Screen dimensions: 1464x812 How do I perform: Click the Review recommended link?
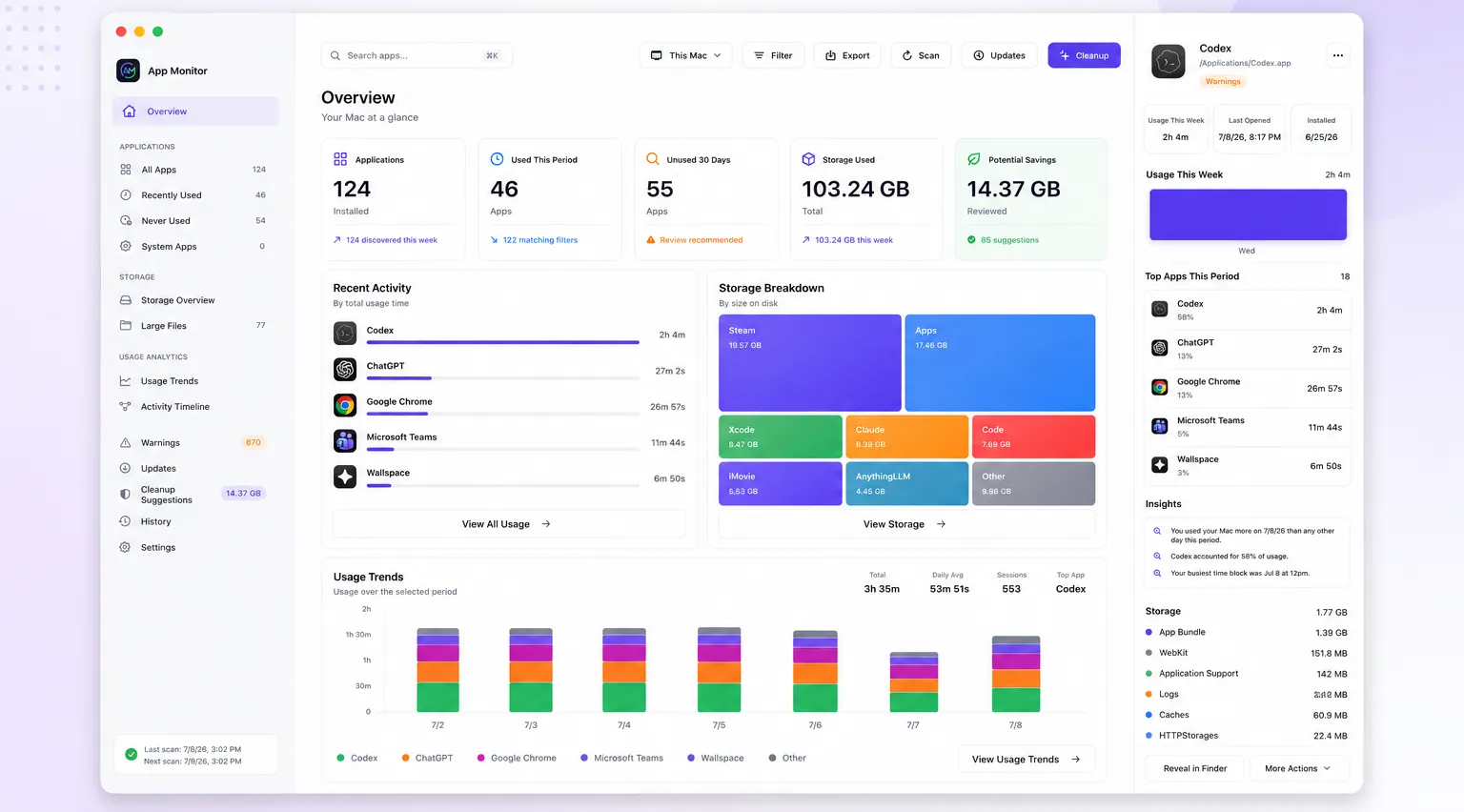point(695,240)
